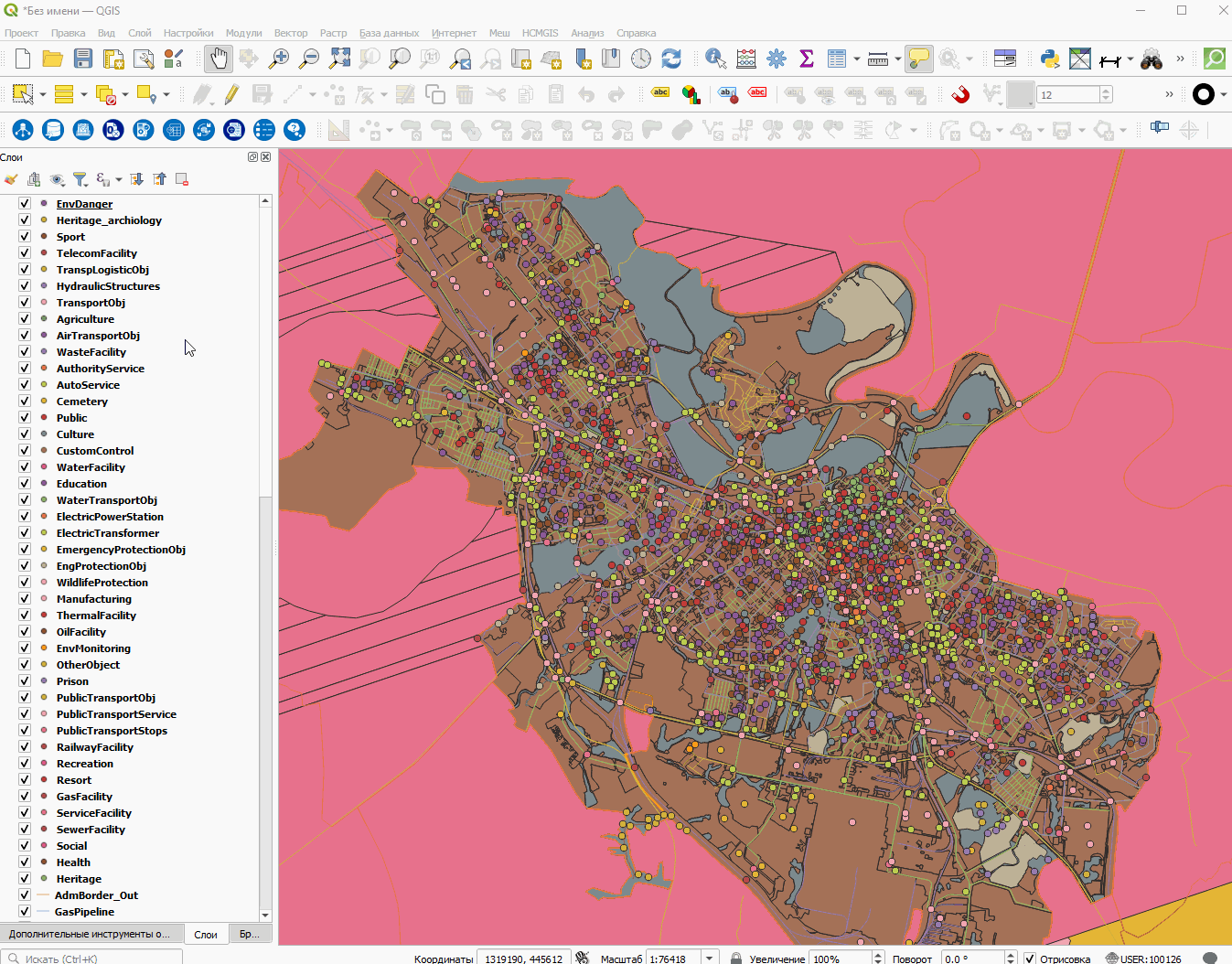Click the filter legend icon in Layers panel
The image size is (1232, 964).
[x=80, y=179]
